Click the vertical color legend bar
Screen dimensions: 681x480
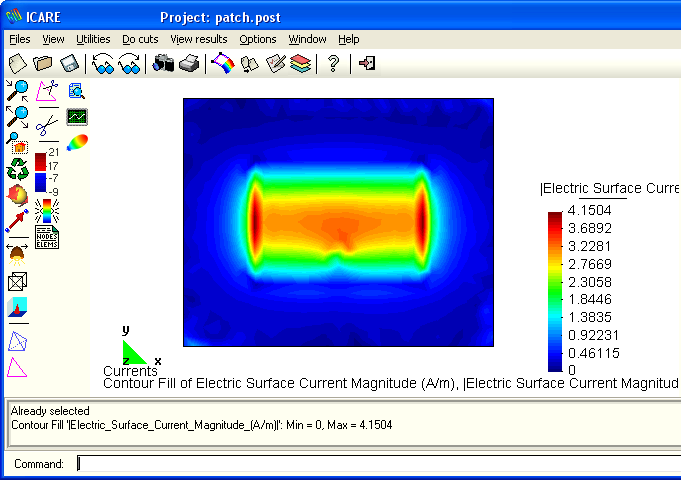coord(555,292)
